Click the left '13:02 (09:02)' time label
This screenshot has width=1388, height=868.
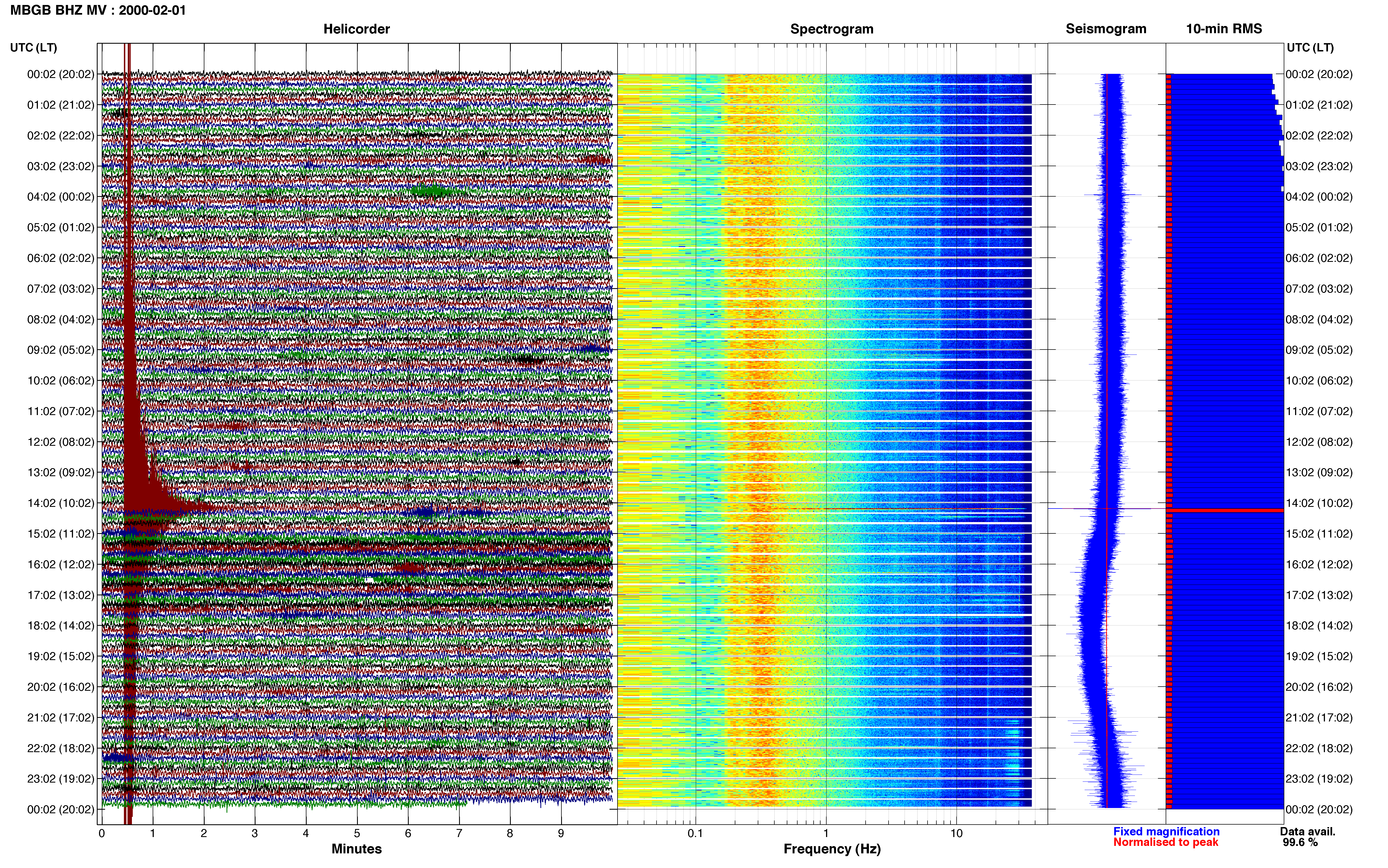[x=61, y=473]
